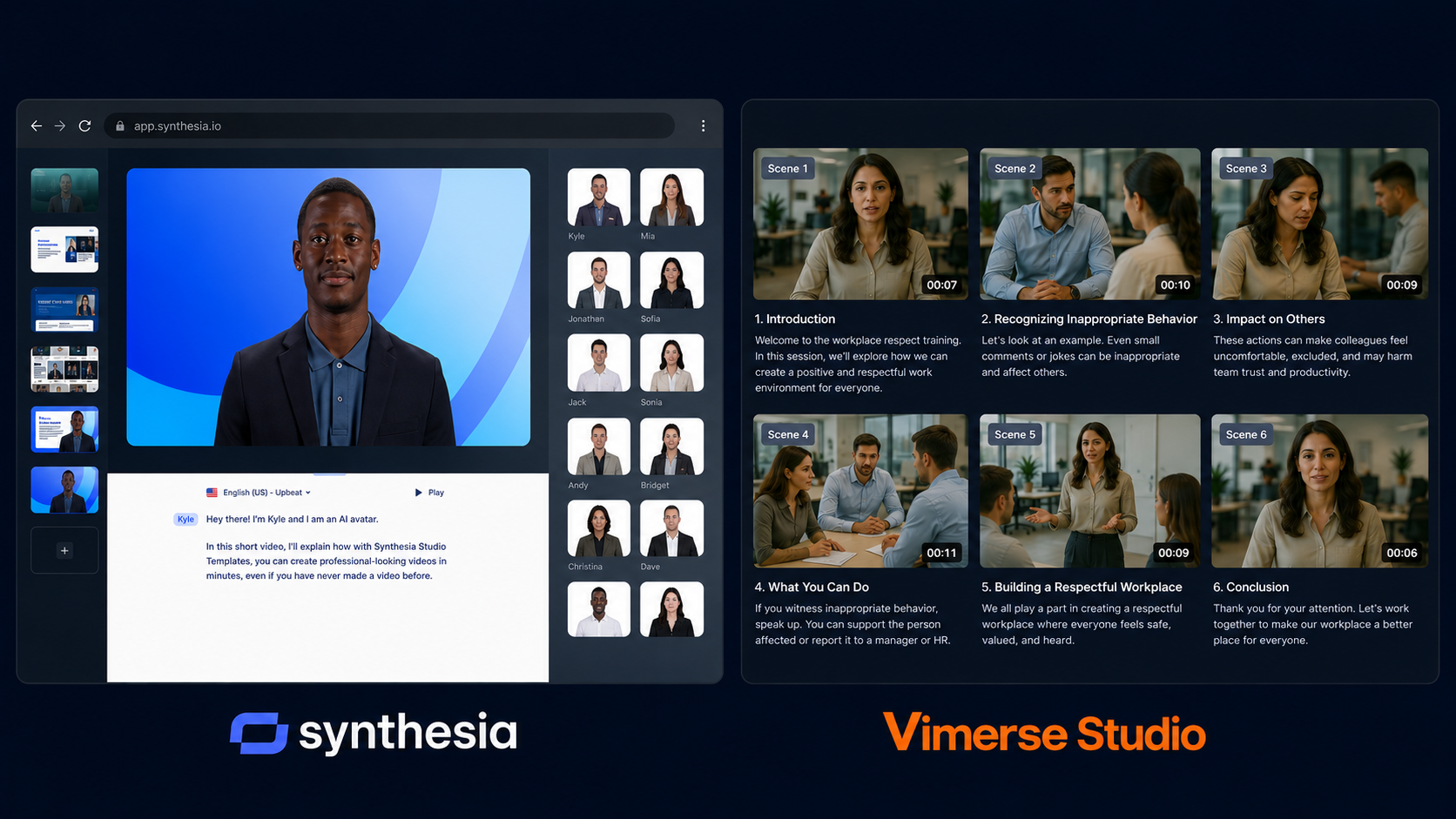1456x819 pixels.
Task: Click the script line "Hey there! I'm Kyle"
Action: click(292, 520)
